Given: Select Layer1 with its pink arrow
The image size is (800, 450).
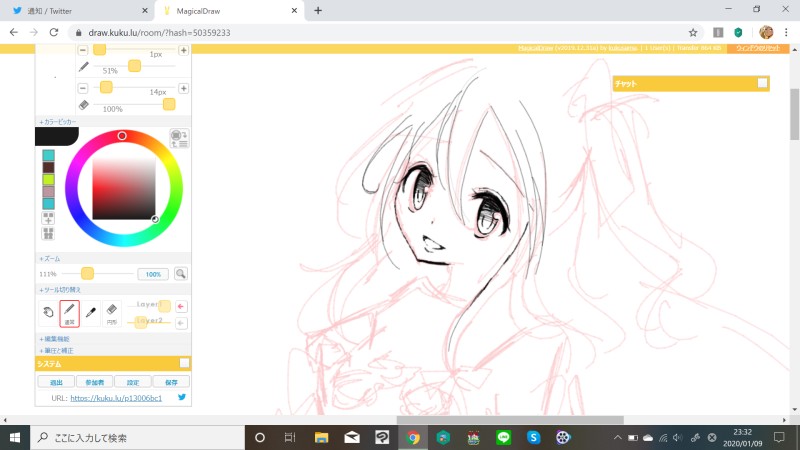Looking at the screenshot, I should tap(181, 306).
